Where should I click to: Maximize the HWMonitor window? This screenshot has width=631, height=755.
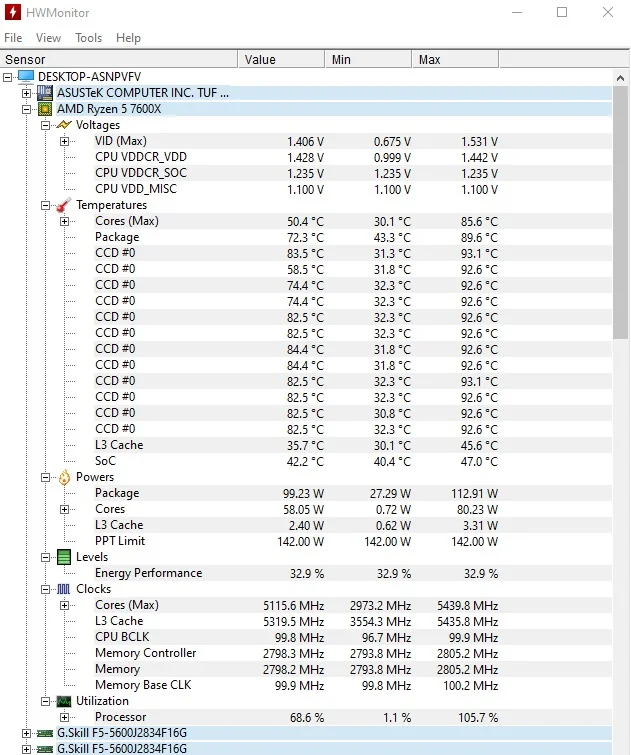(562, 12)
